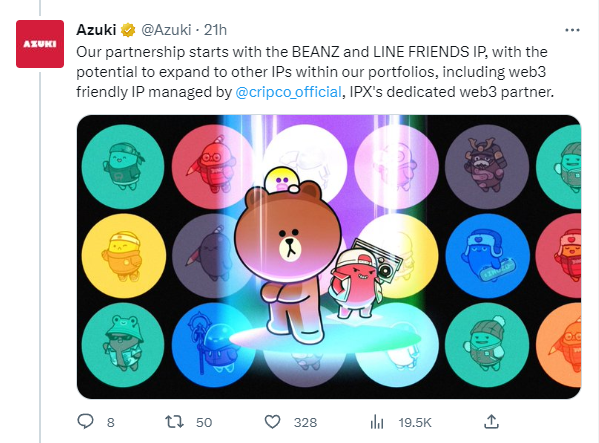Share the tweet via upload arrow icon
The width and height of the screenshot is (599, 443).
[x=491, y=422]
